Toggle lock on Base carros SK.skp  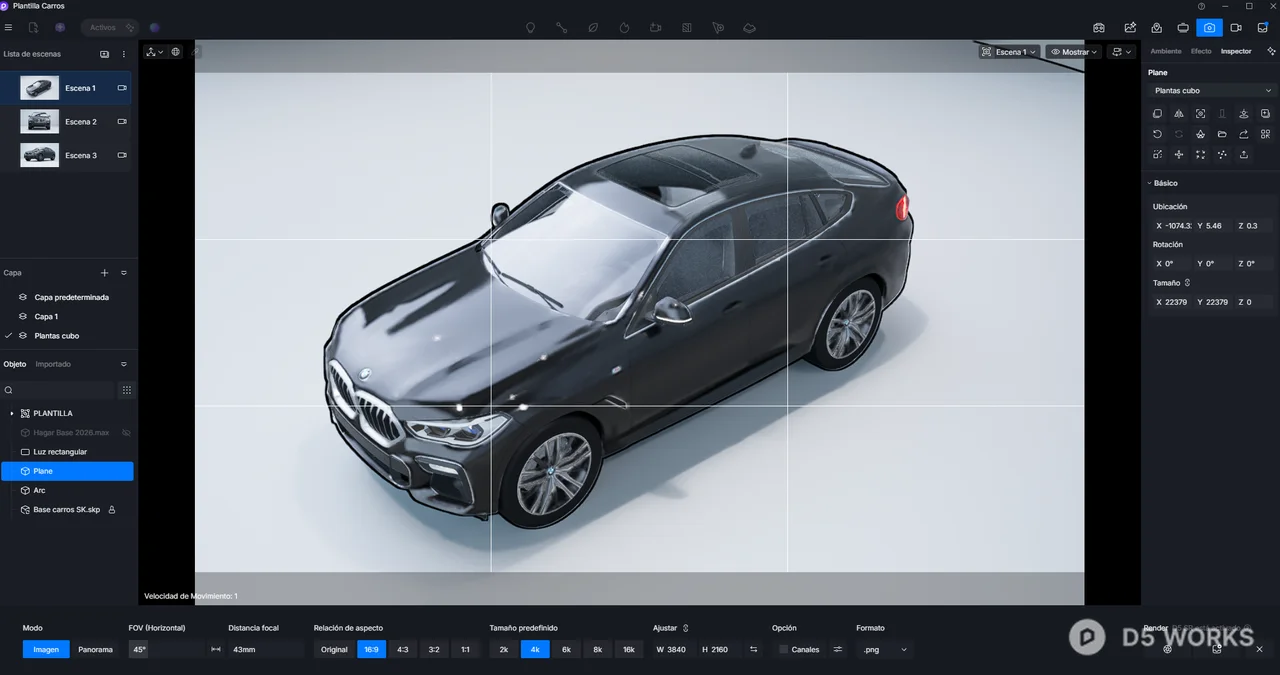click(x=112, y=510)
